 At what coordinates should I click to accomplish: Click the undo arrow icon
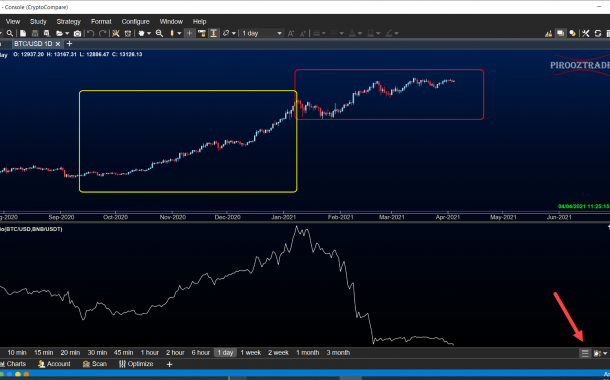(90, 33)
